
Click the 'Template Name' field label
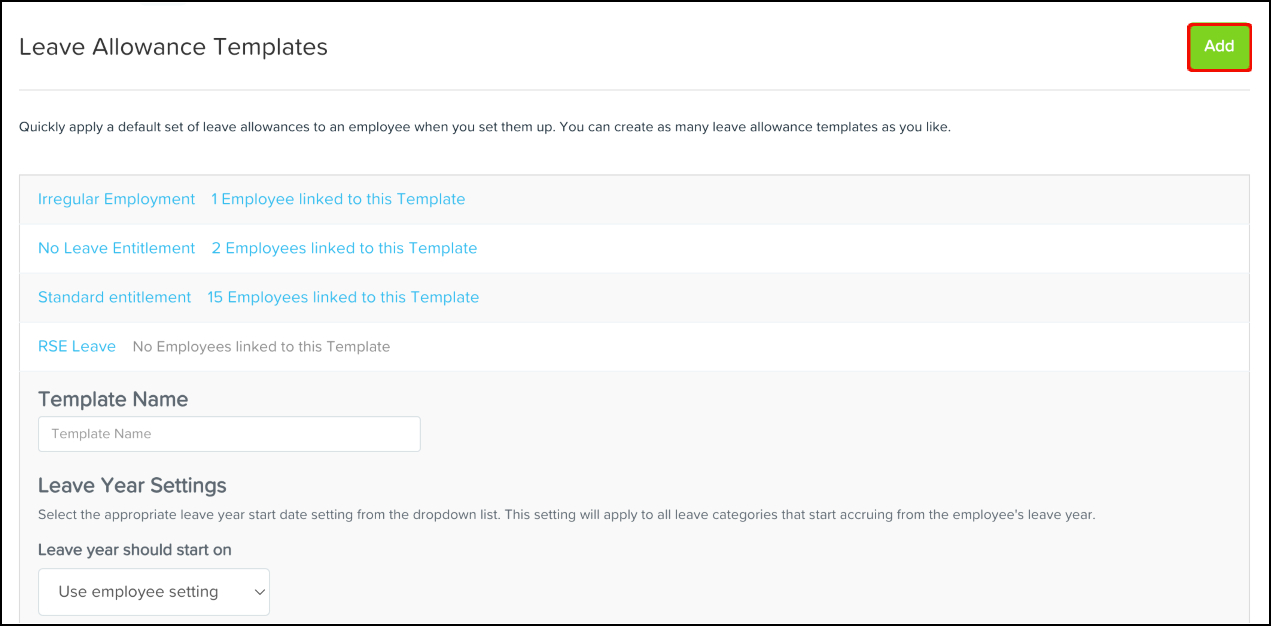coord(113,399)
